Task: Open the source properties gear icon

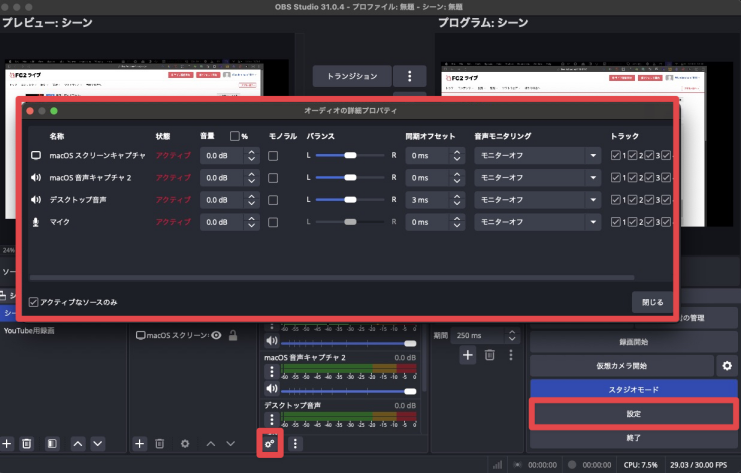Action: pos(184,442)
